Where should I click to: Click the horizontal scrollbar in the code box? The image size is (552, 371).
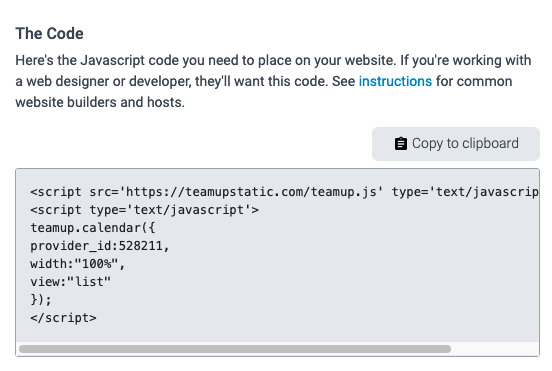pyautogui.click(x=235, y=349)
